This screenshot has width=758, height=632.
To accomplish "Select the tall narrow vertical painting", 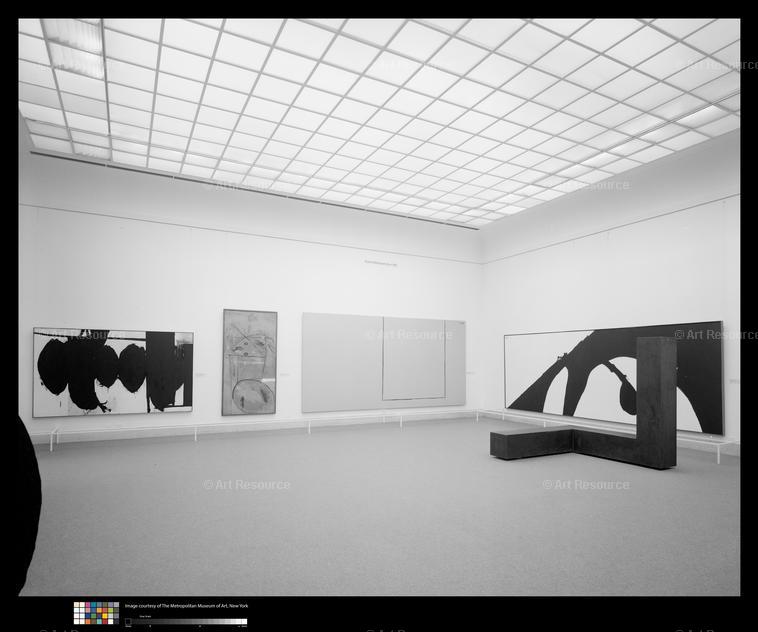I will point(249,362).
